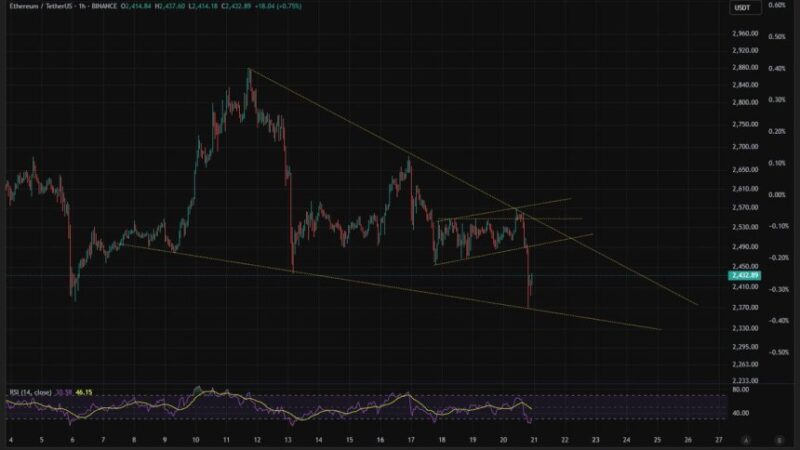Click the 2,880.00 price axis label
This screenshot has width=800, height=450.
pos(745,67)
